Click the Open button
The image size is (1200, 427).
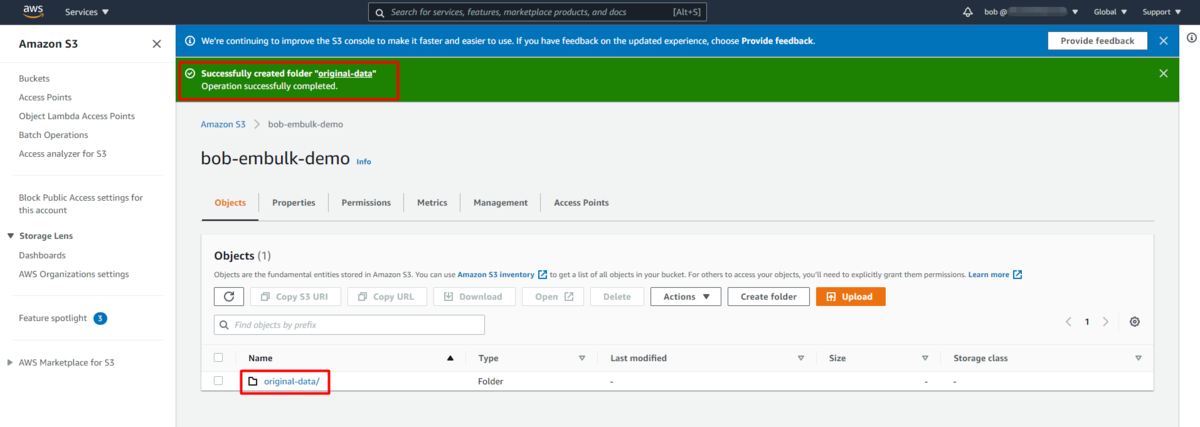click(x=553, y=297)
